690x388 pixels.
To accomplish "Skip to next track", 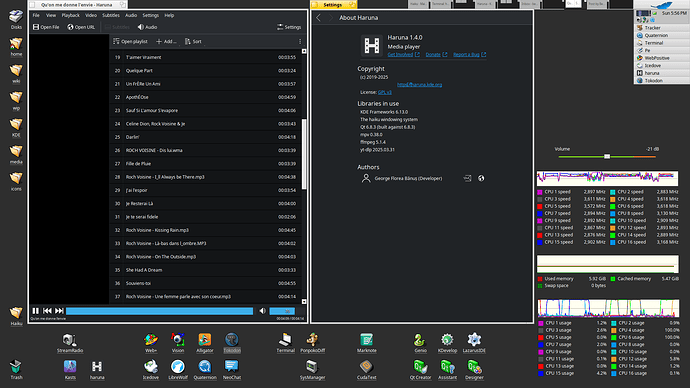I will (x=59, y=311).
